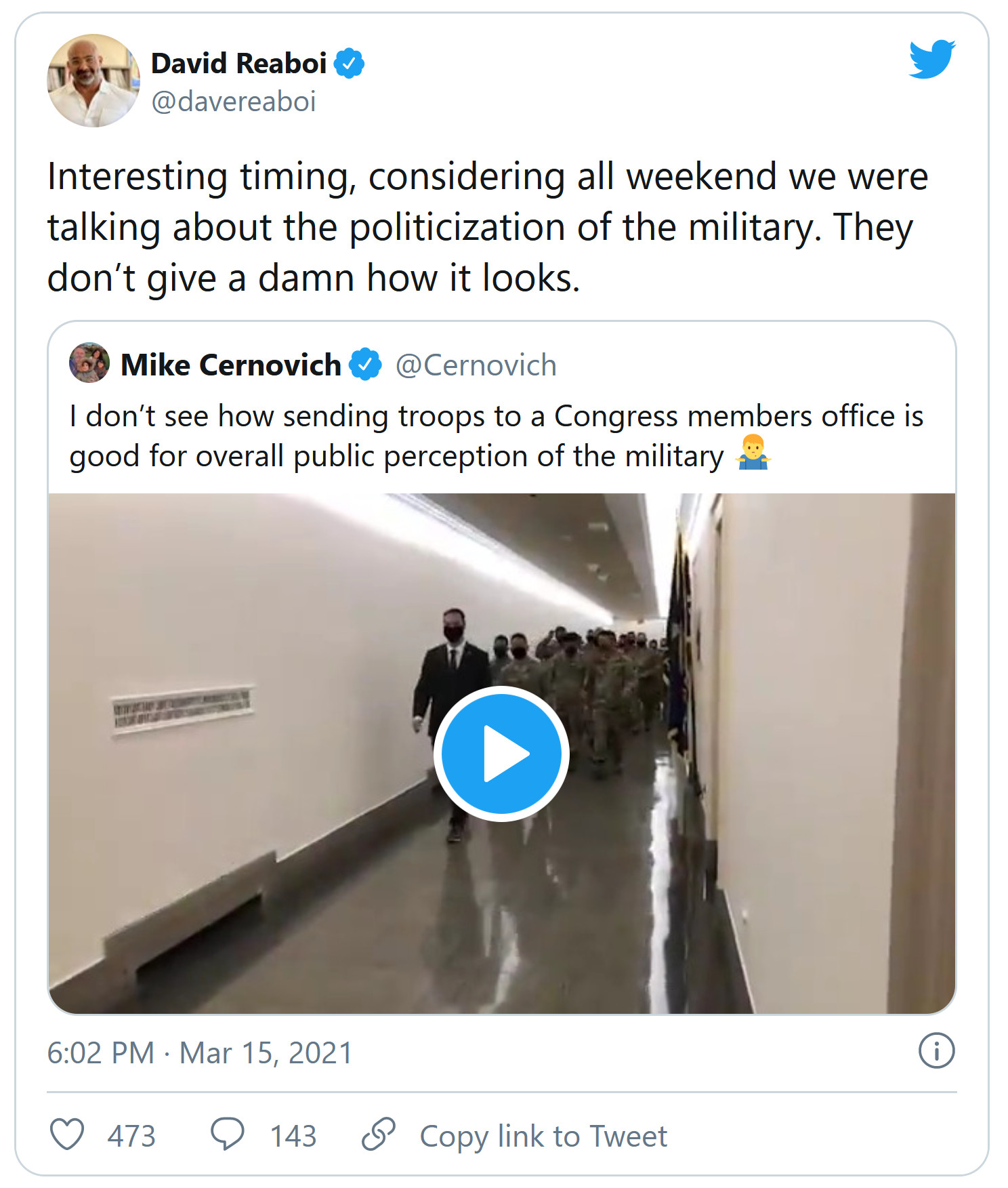Click David Reaboi's verified badge
The height and width of the screenshot is (1188, 1008).
point(350,64)
